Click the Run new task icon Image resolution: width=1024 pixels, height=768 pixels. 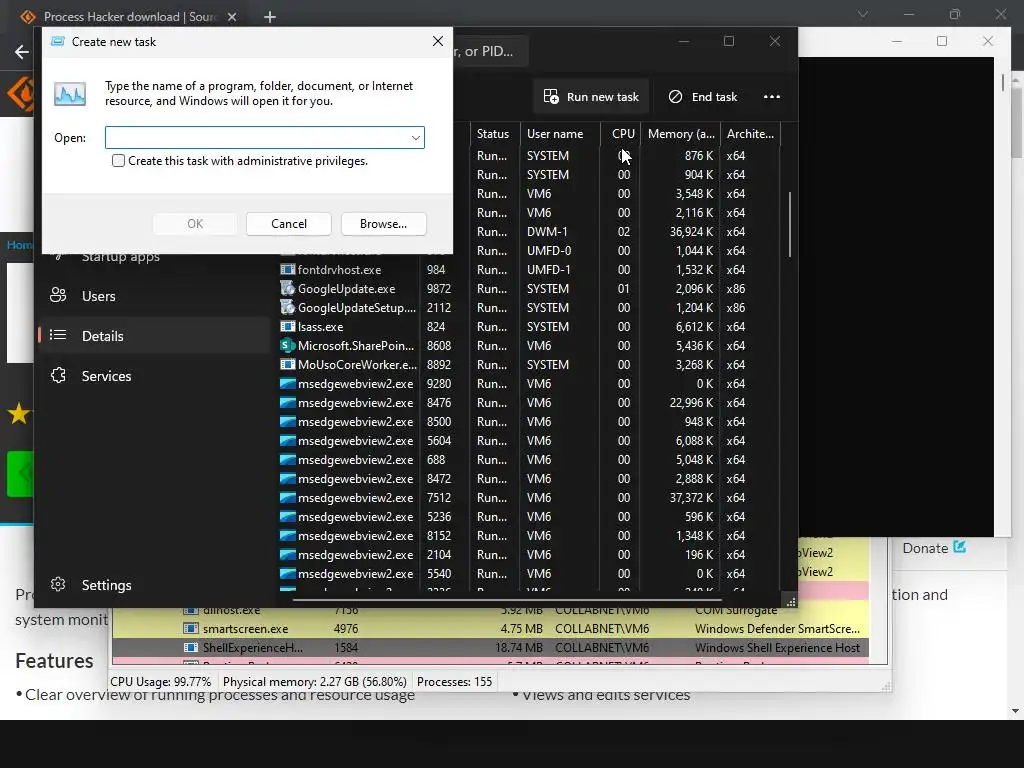click(x=551, y=97)
